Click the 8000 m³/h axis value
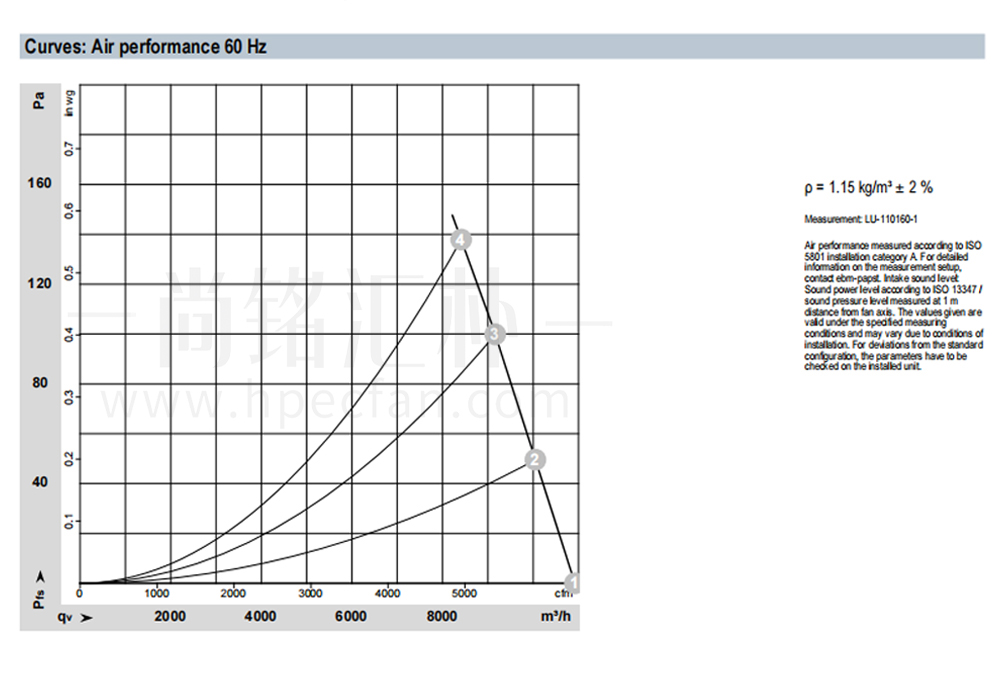The width and height of the screenshot is (1000, 692). click(x=442, y=617)
